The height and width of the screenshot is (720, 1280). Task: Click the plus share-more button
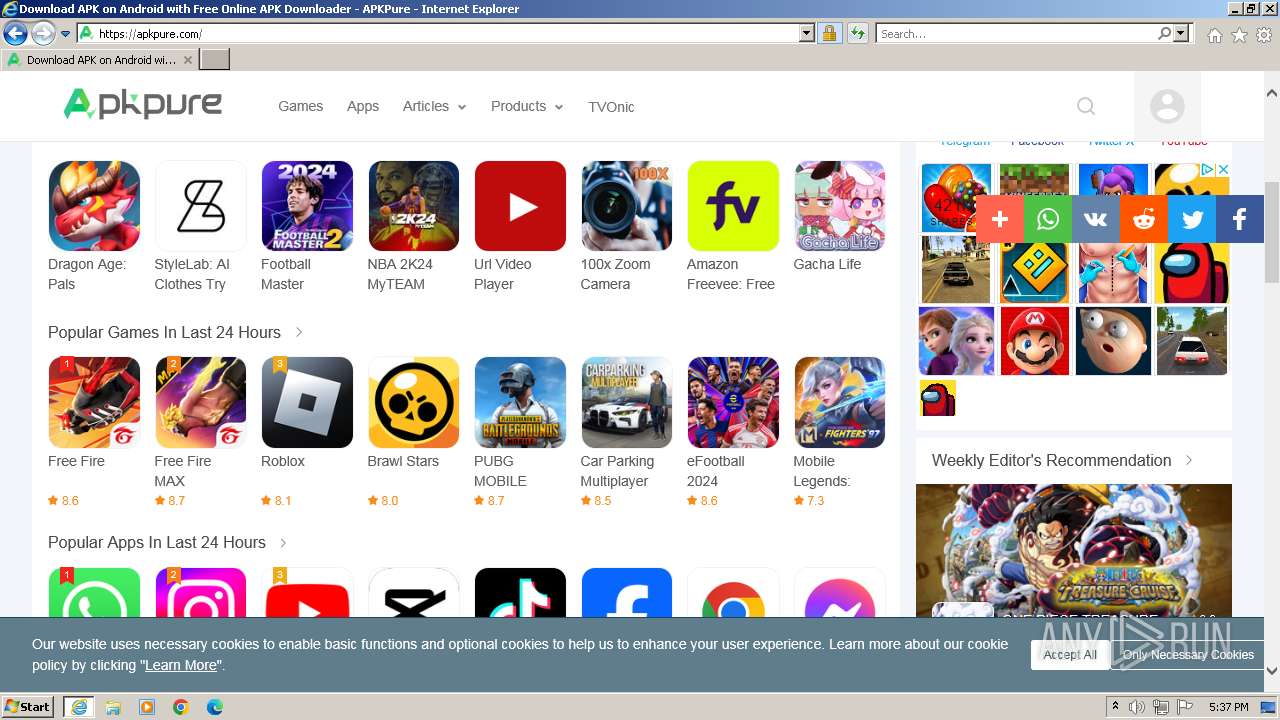coord(1000,219)
